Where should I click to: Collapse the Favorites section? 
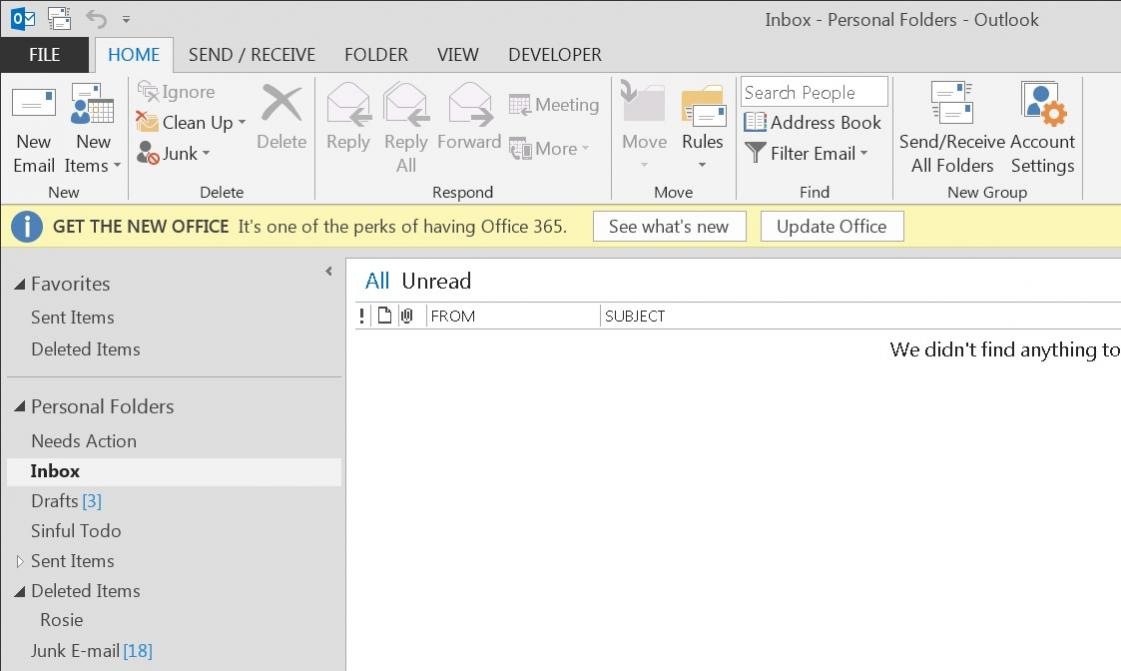click(19, 284)
